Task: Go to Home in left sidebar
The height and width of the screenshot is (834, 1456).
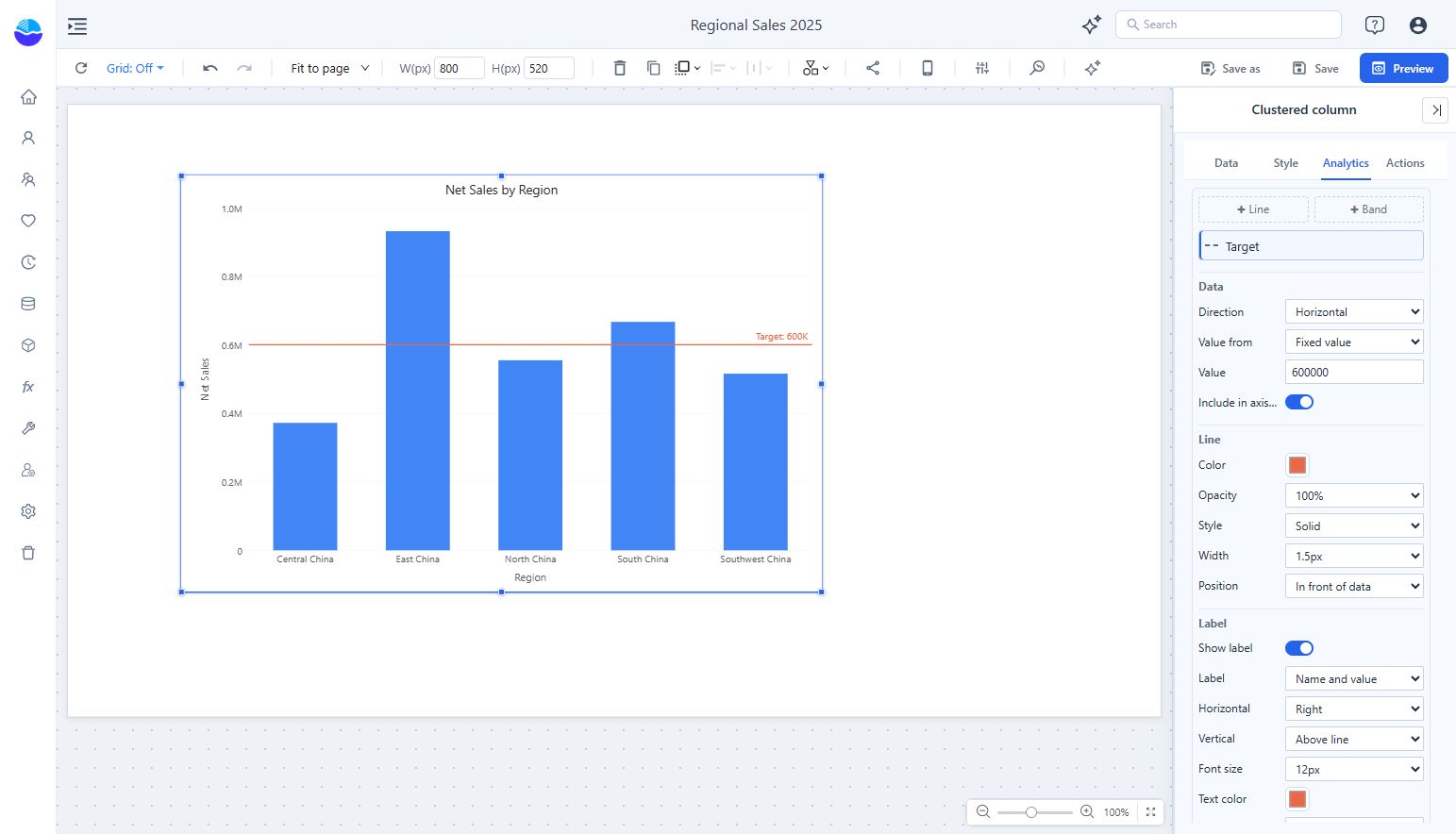Action: coord(28,96)
